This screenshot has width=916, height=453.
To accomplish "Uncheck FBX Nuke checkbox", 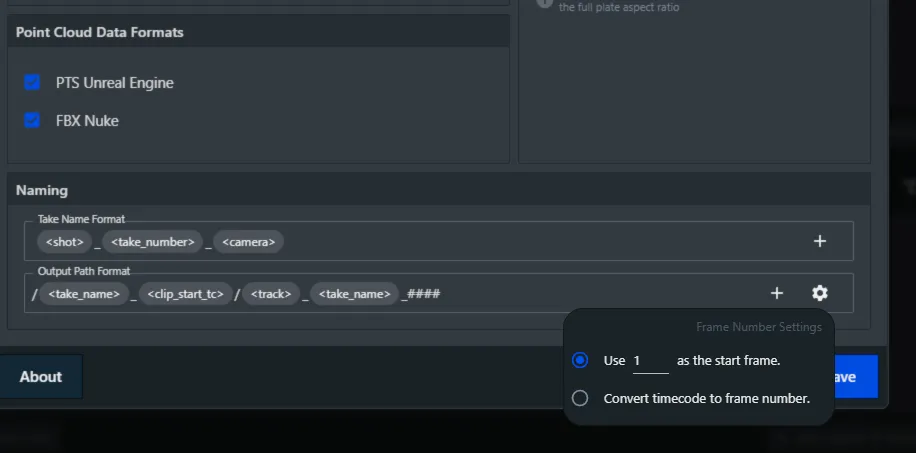I will click(32, 120).
